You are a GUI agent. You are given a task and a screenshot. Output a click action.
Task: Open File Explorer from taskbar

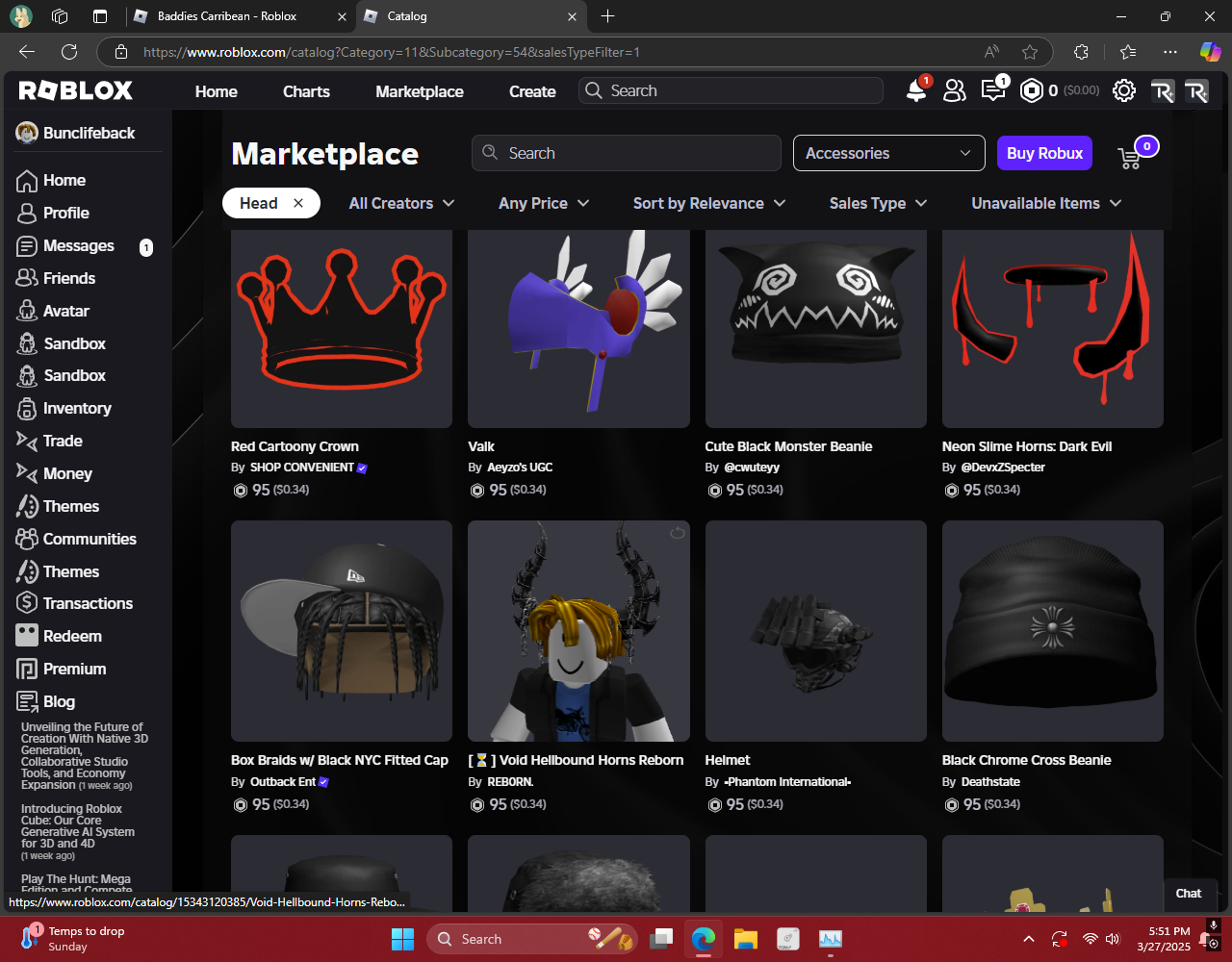point(746,939)
